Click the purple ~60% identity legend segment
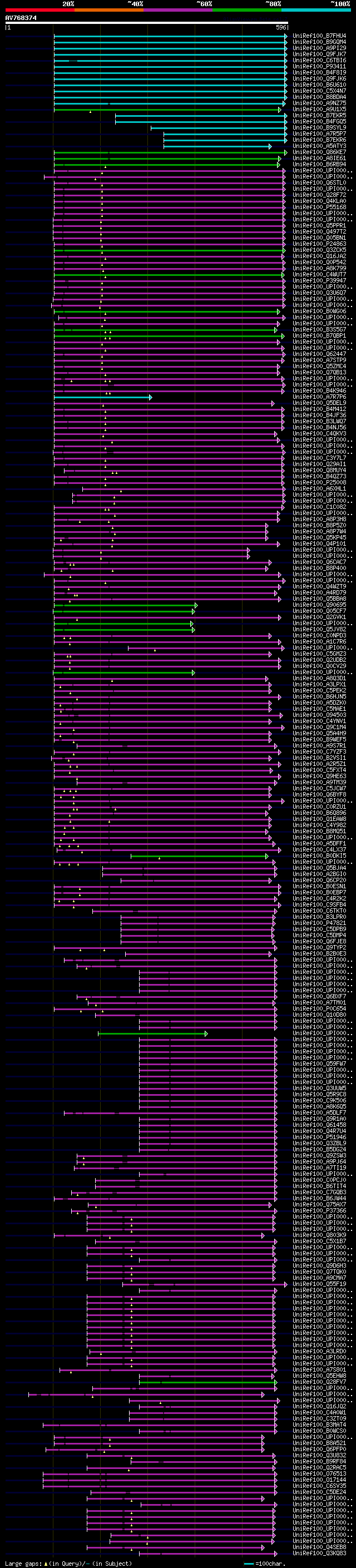The image size is (356, 1568). (x=177, y=11)
